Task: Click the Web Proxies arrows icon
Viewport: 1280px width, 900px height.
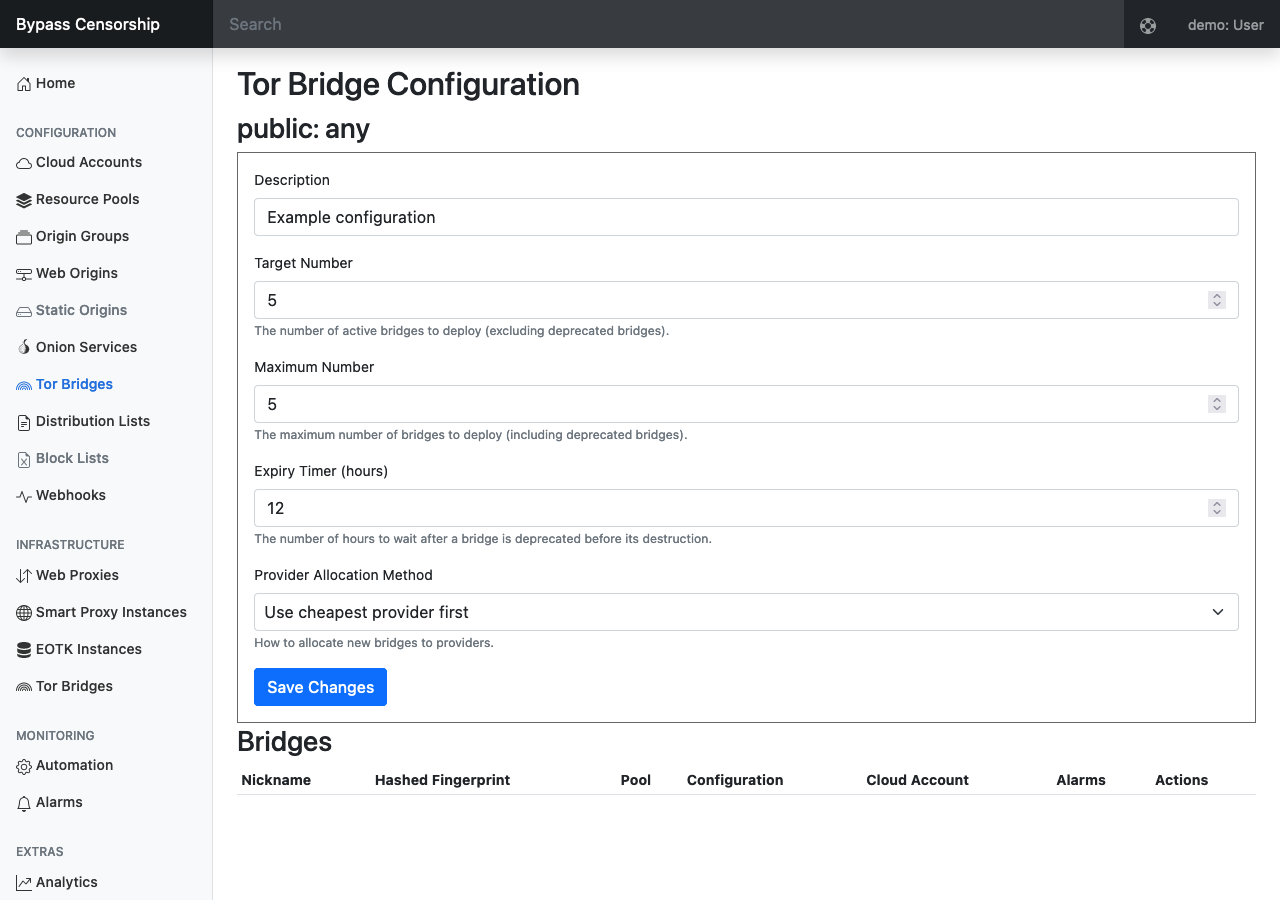Action: point(24,576)
